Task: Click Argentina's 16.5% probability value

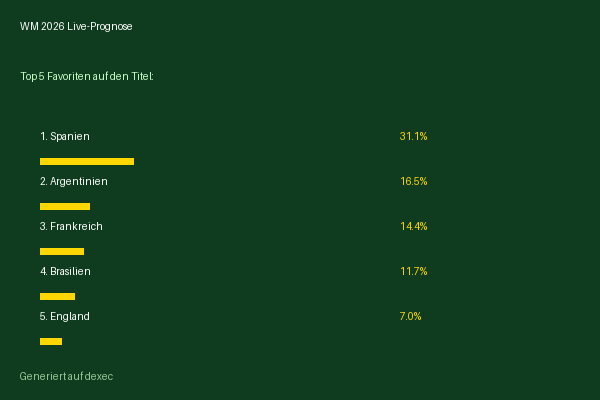Action: (x=414, y=181)
